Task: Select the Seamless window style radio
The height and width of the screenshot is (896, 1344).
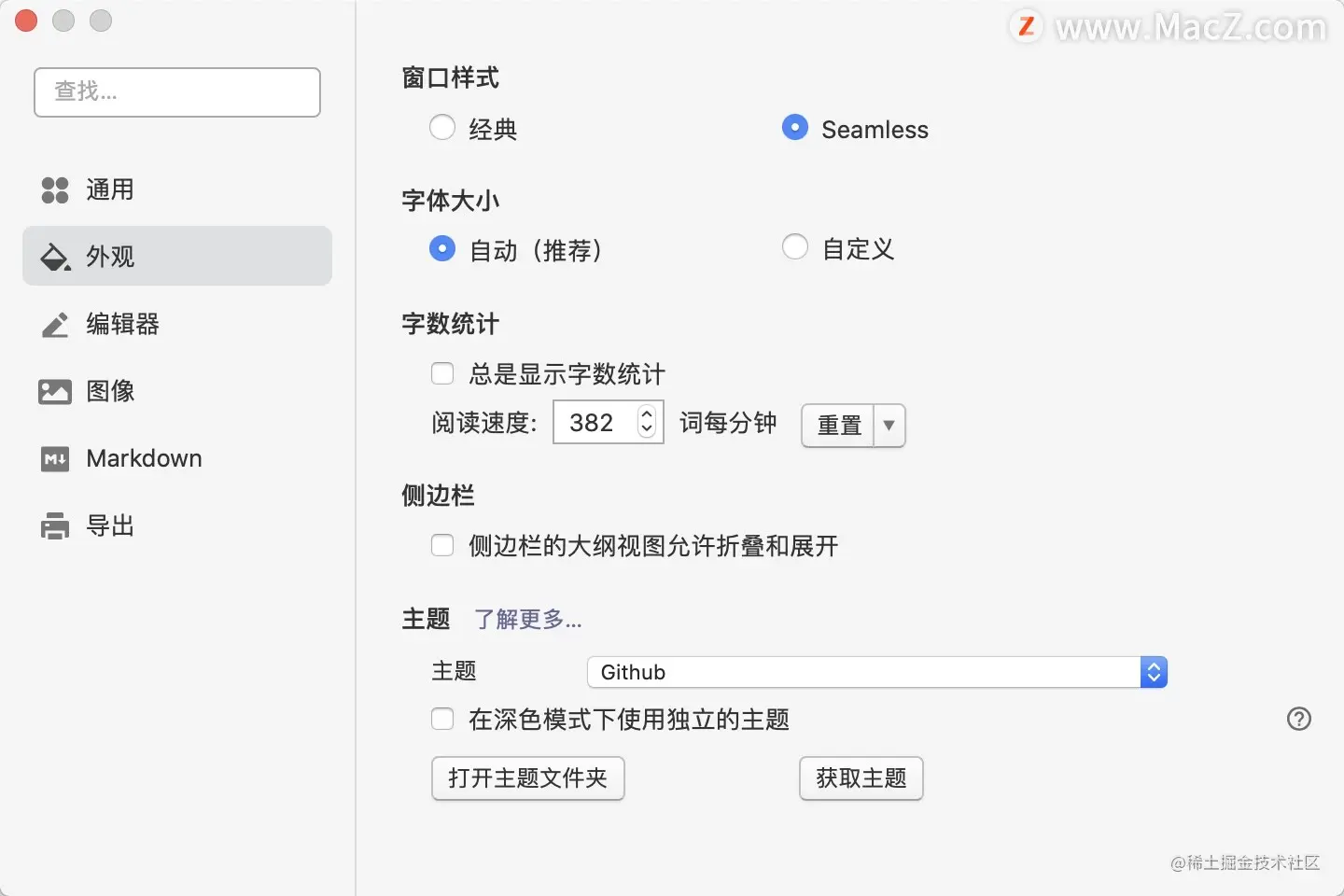Action: (x=795, y=128)
